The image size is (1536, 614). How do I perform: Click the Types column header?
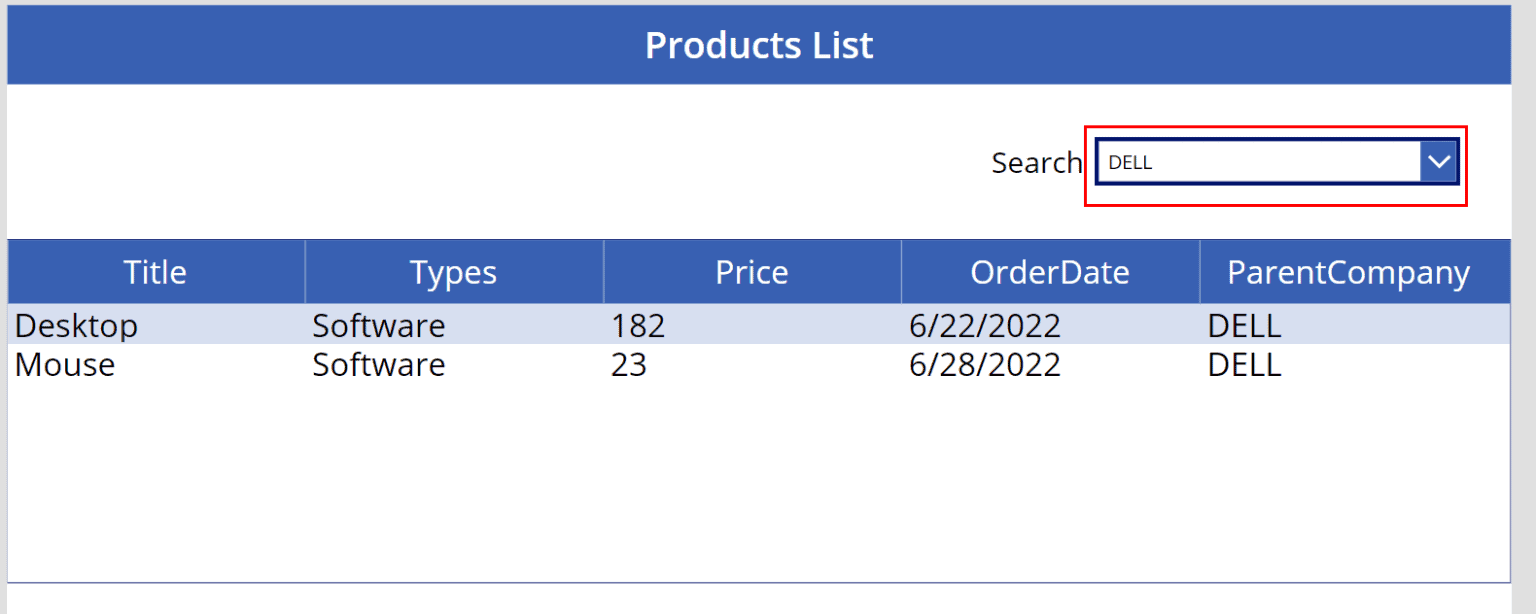[453, 271]
